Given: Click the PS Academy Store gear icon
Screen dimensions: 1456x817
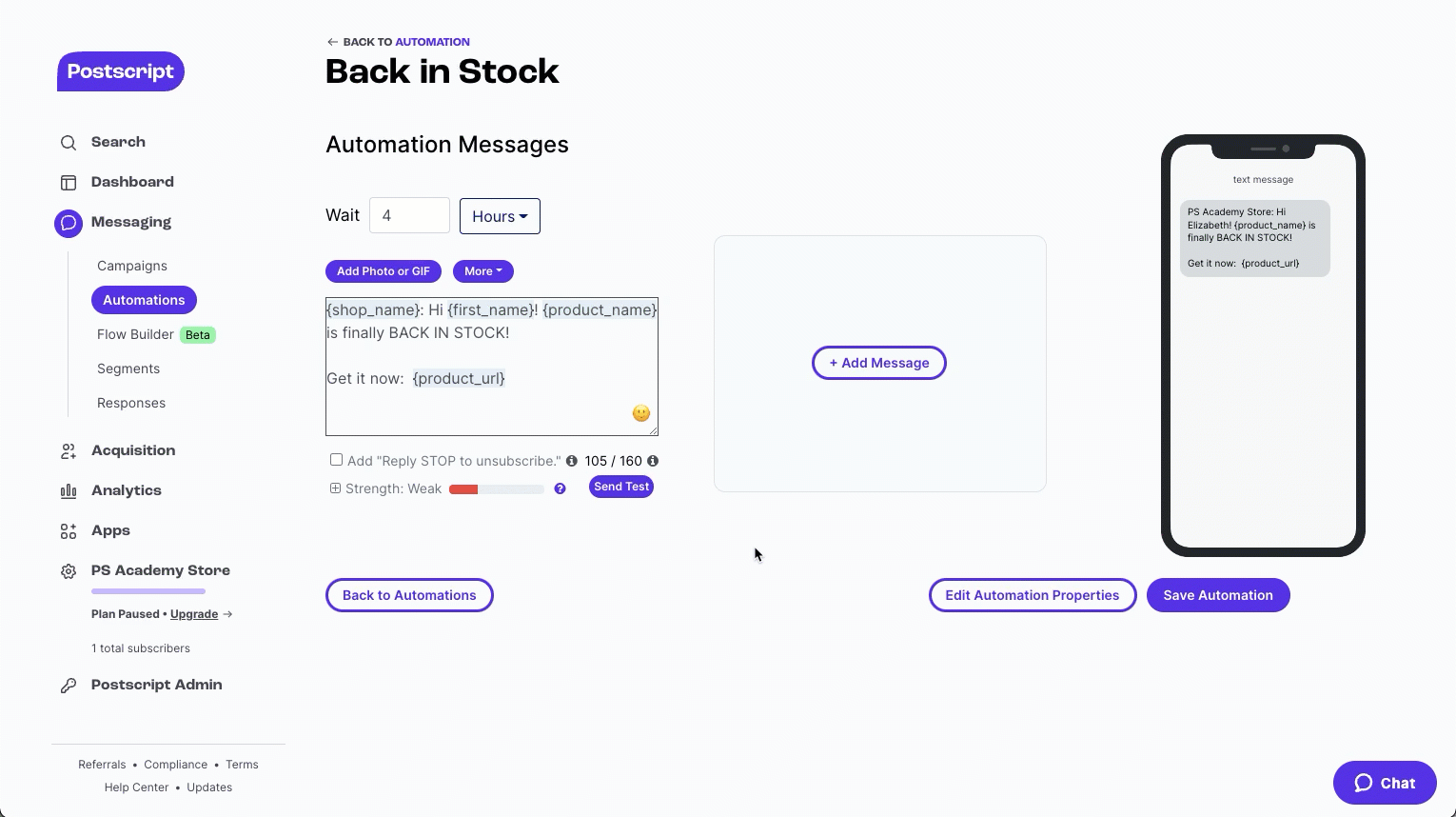Looking at the screenshot, I should point(69,571).
